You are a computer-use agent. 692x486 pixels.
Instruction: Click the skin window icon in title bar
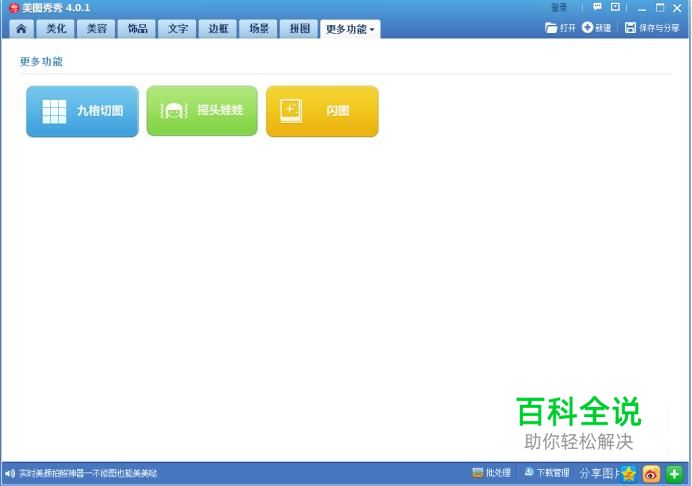615,7
